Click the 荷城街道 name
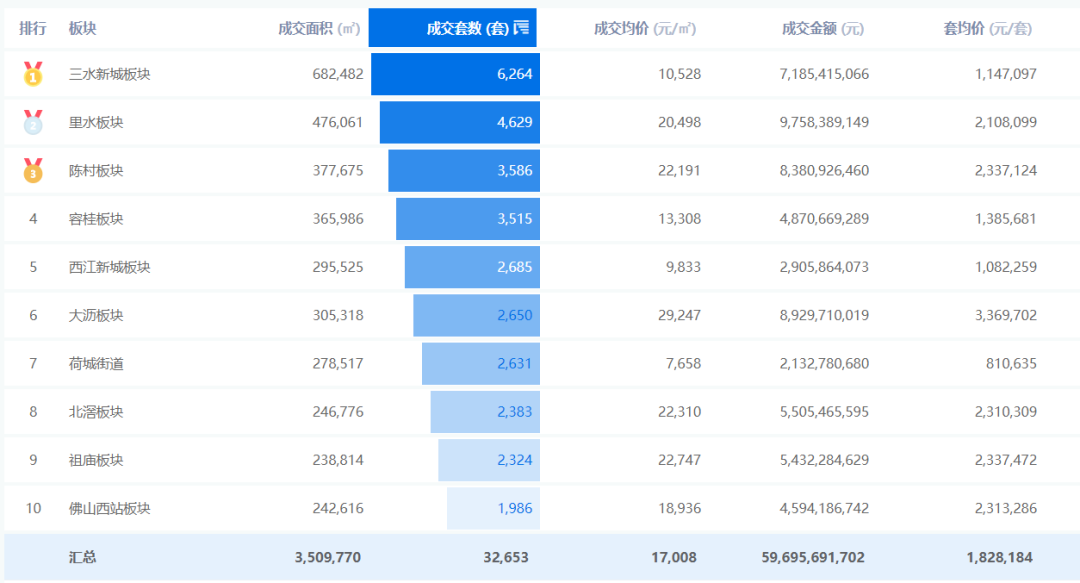The width and height of the screenshot is (1080, 583). [x=96, y=364]
